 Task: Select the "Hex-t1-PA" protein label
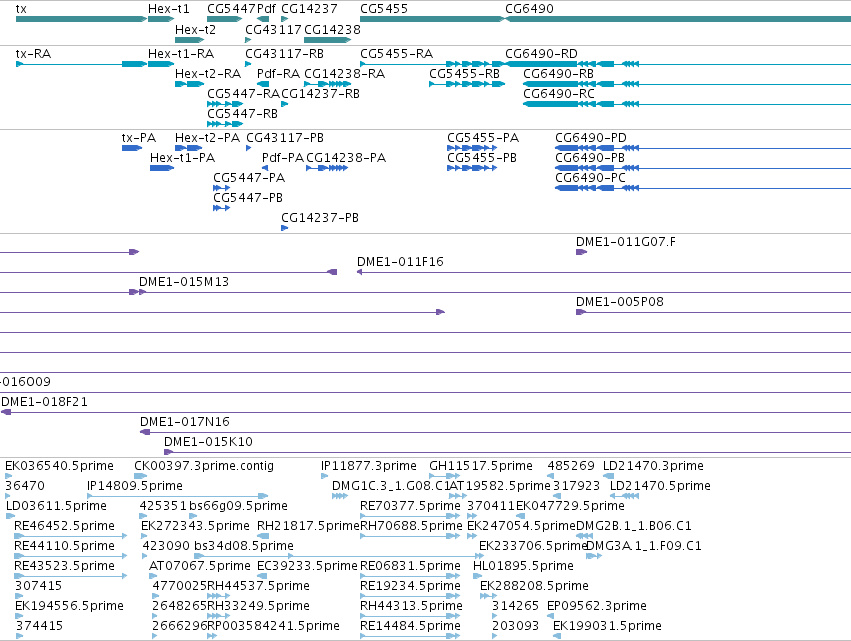(182, 158)
